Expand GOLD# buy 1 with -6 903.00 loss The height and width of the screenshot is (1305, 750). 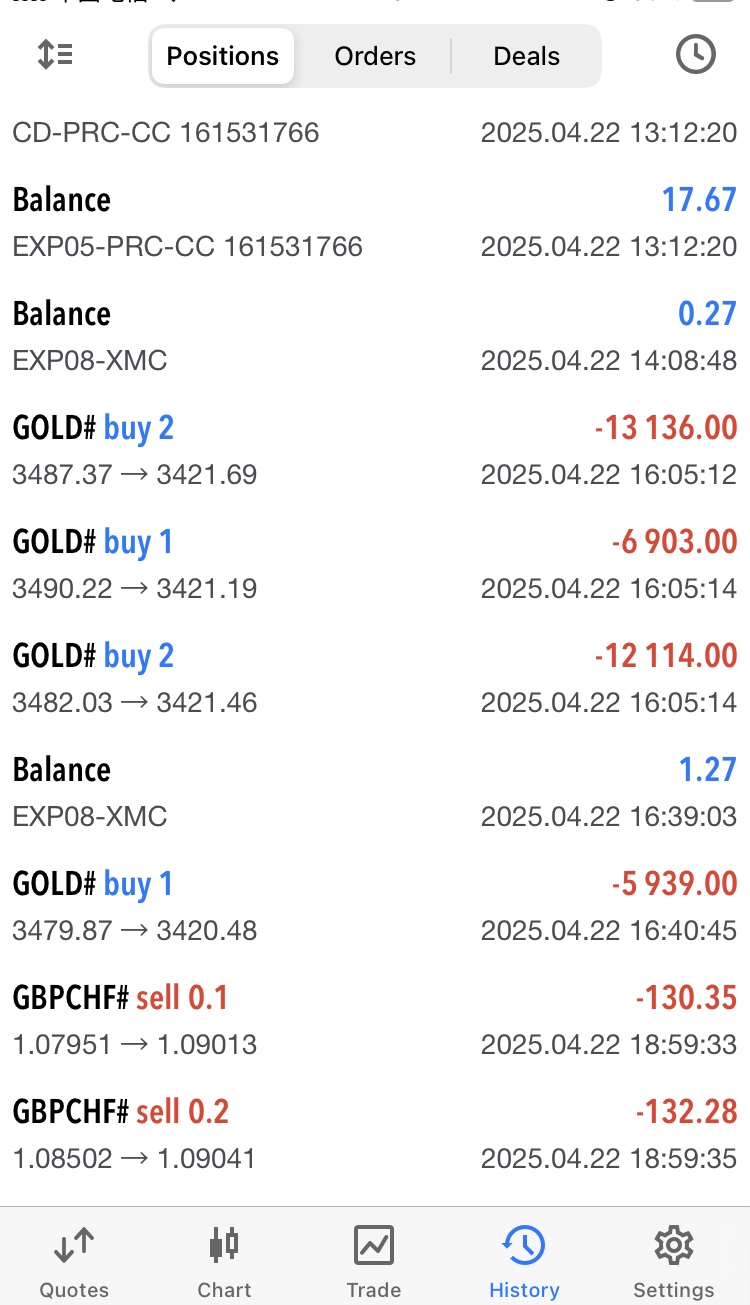pos(375,564)
